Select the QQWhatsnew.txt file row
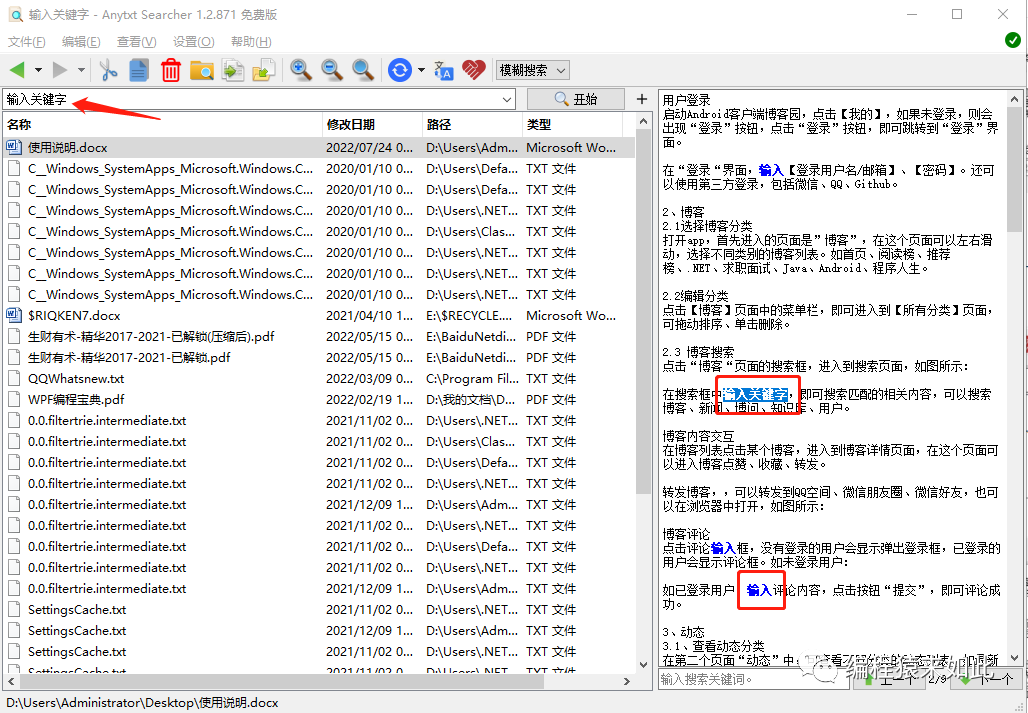Viewport: 1028px width, 713px height. [319, 378]
